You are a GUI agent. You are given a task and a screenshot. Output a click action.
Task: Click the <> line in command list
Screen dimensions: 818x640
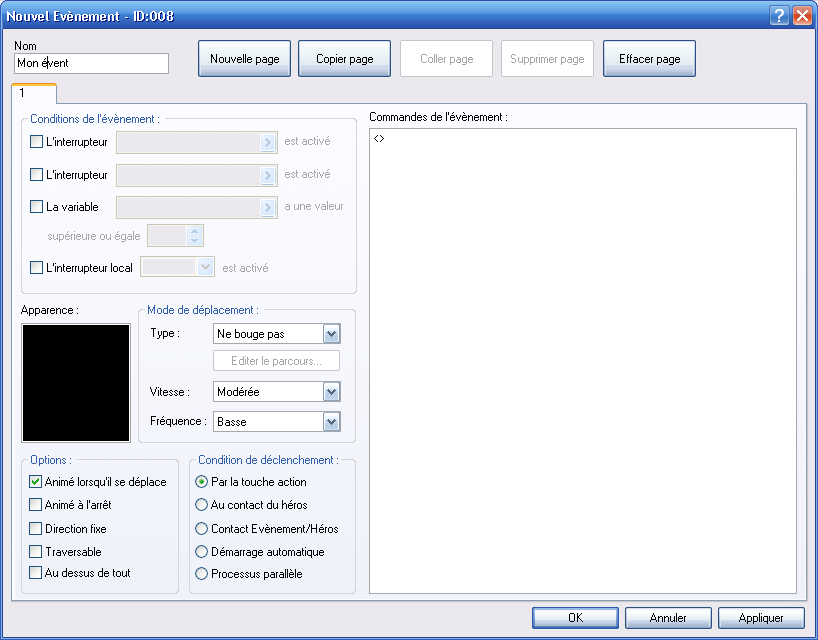pos(379,138)
